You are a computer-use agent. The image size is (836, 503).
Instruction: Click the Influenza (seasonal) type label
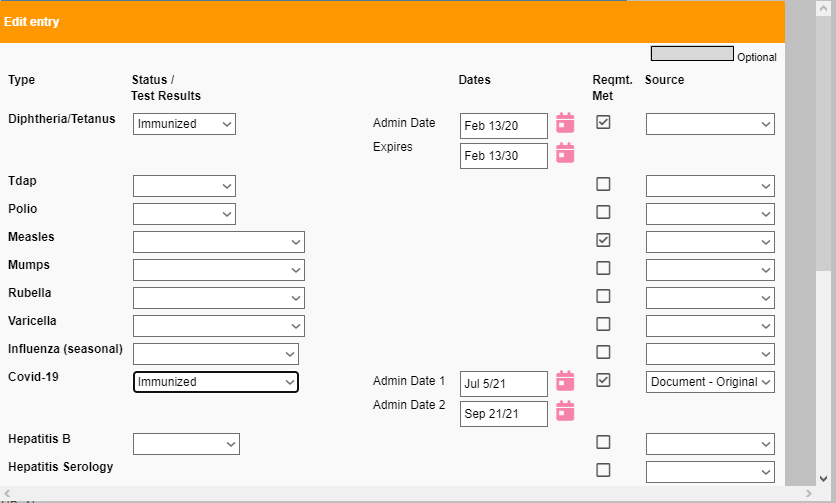coord(65,349)
